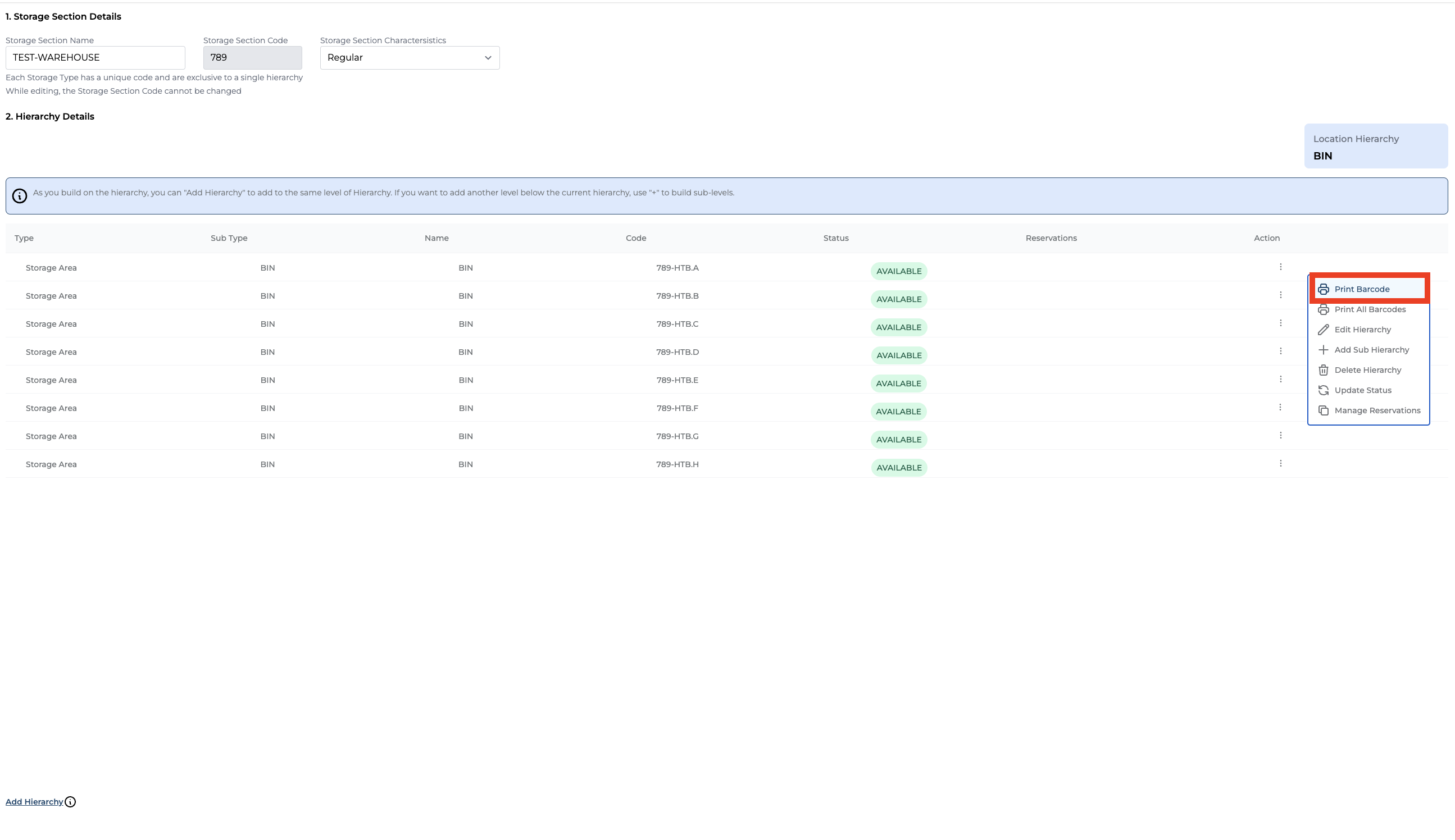
Task: Open kebab menu for 789-HTB.E row
Action: pyautogui.click(x=1280, y=379)
